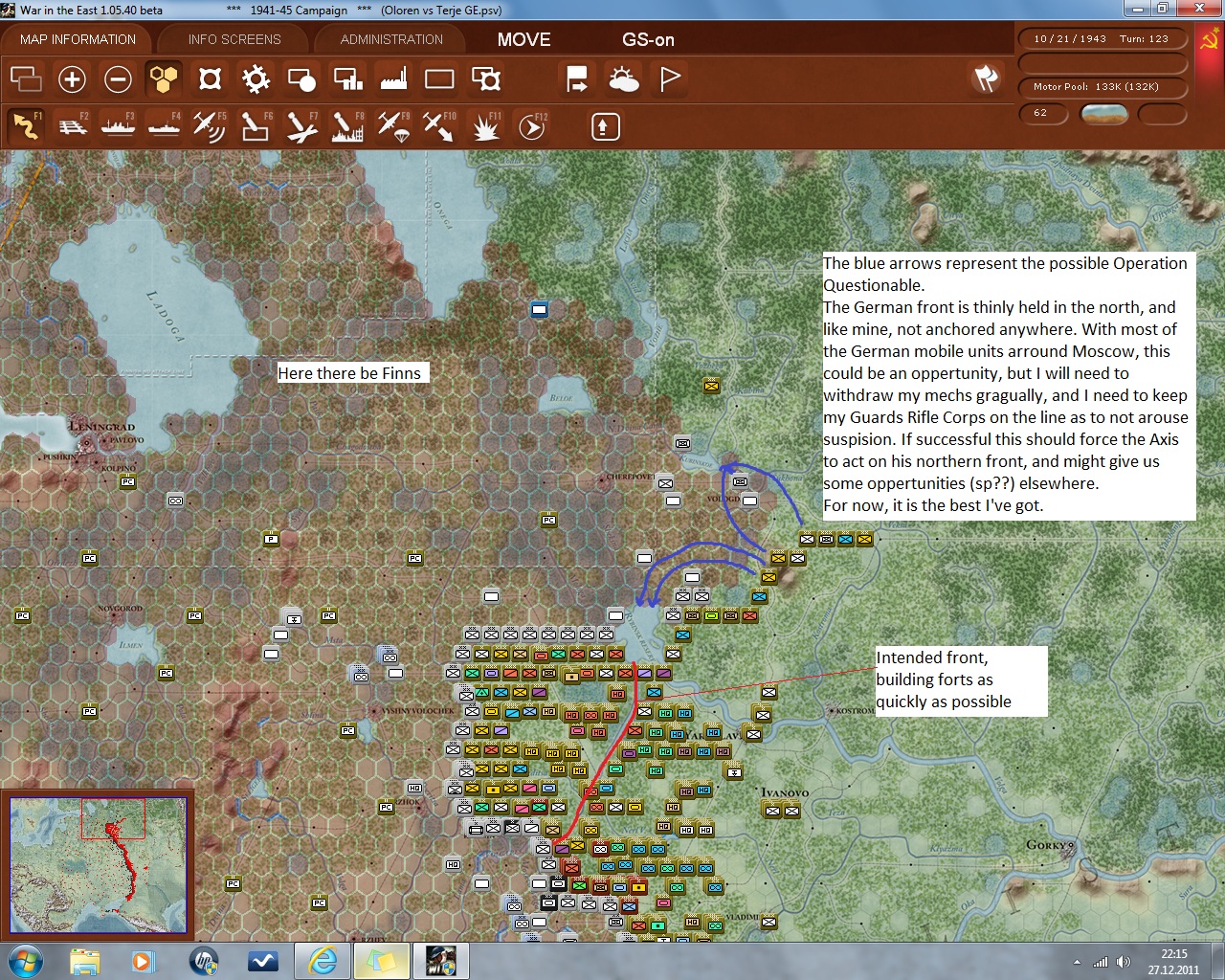The height and width of the screenshot is (980, 1225).
Task: Select the blue unit counter above Rybinsk lake
Action: 539,309
